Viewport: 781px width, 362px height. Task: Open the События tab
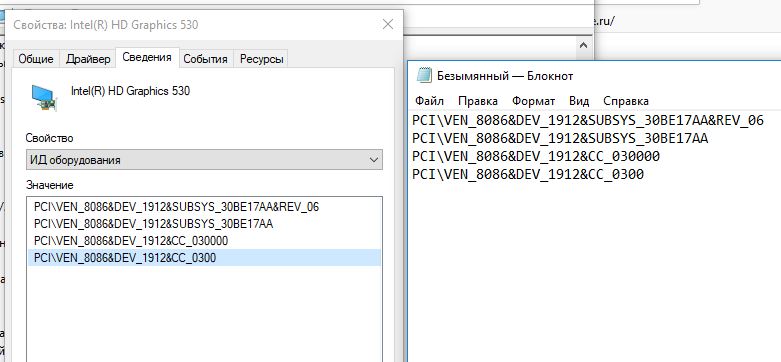click(205, 59)
